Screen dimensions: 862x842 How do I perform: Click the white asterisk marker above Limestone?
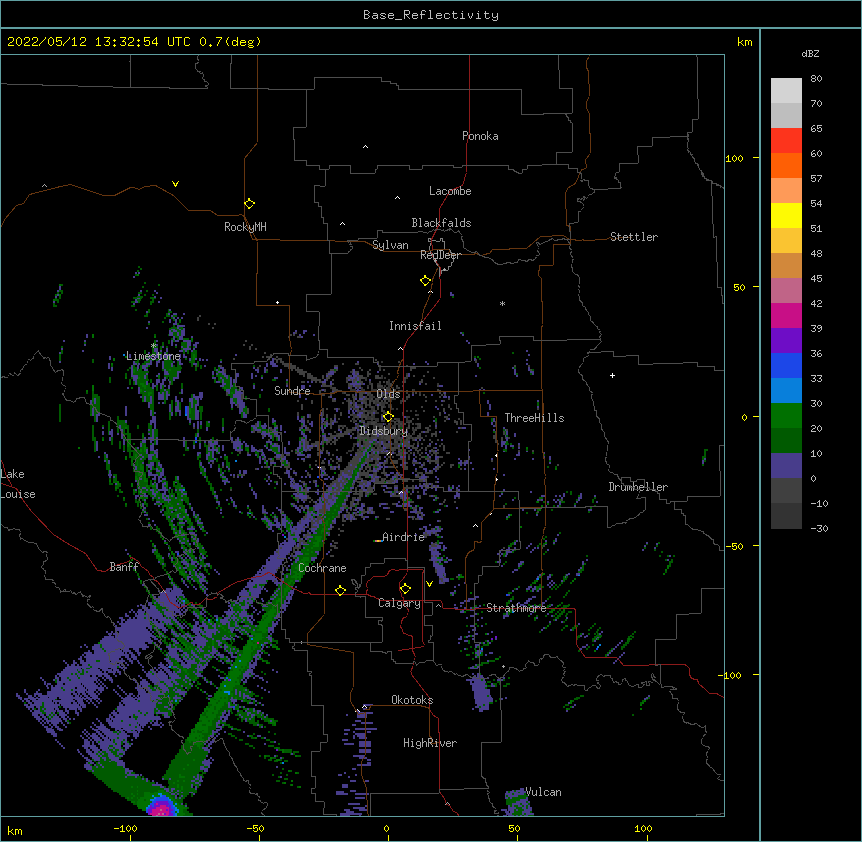(x=154, y=346)
